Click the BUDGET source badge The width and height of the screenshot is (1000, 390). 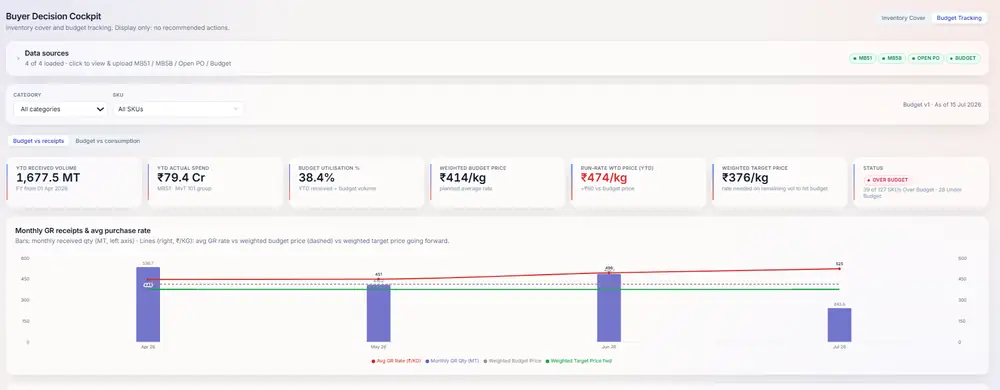point(963,58)
